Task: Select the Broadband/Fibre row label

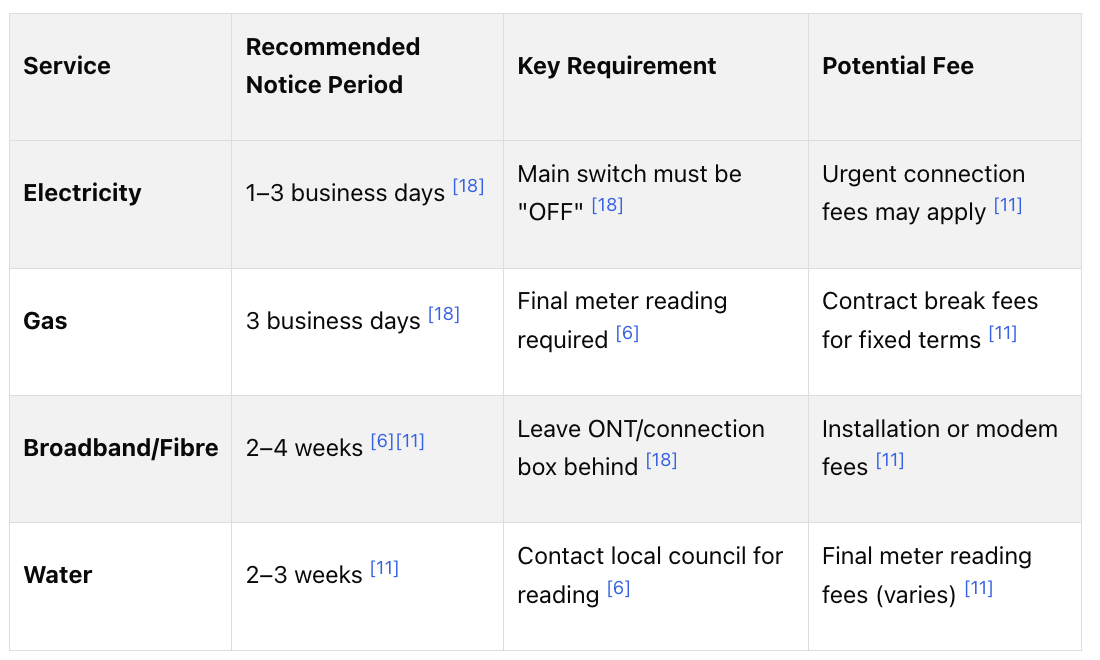Action: click(x=121, y=448)
